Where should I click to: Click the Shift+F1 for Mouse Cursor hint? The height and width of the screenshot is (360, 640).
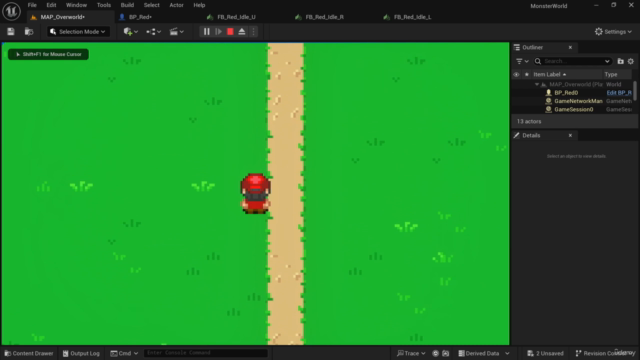click(48, 54)
